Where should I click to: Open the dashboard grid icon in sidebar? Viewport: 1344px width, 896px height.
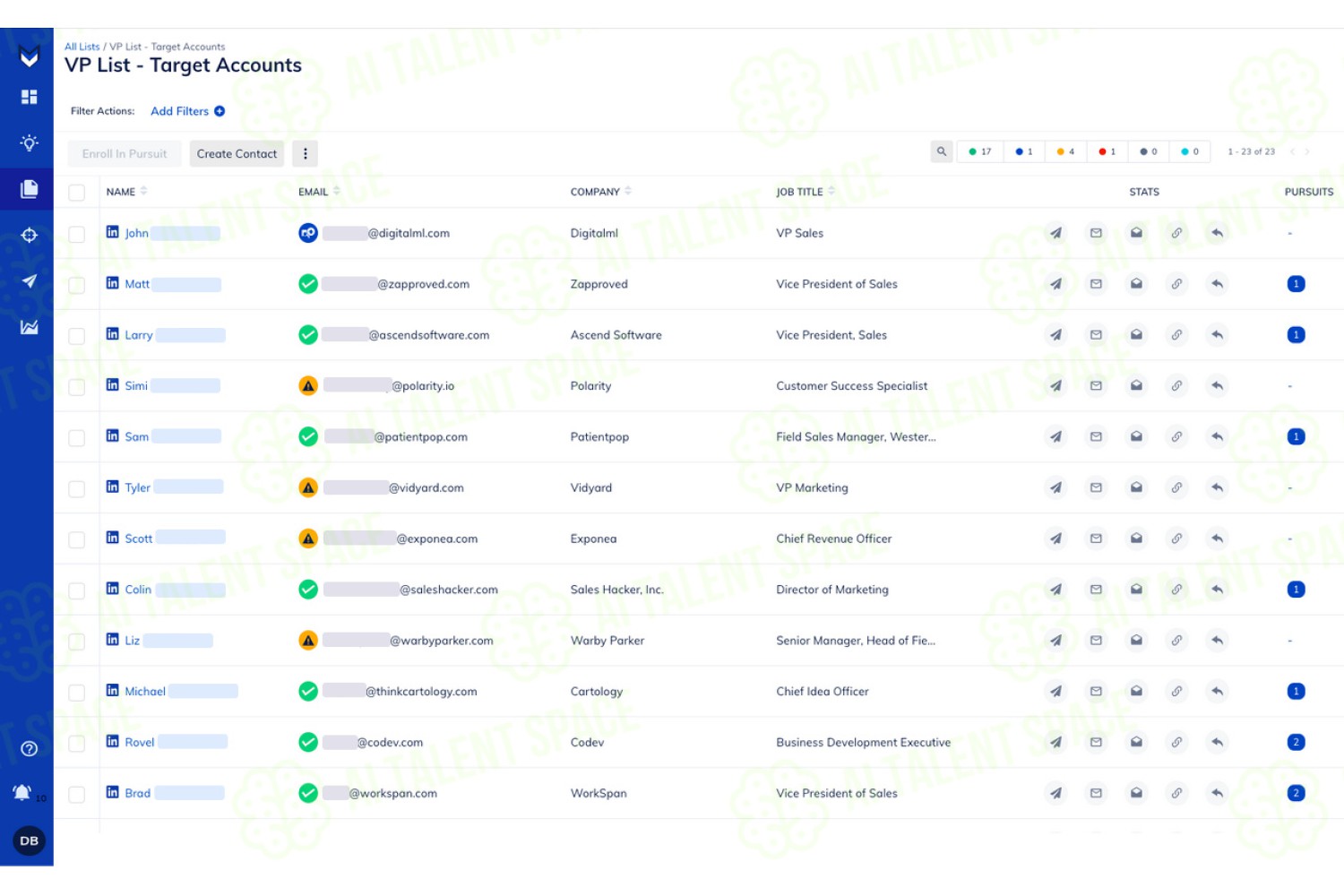point(29,97)
